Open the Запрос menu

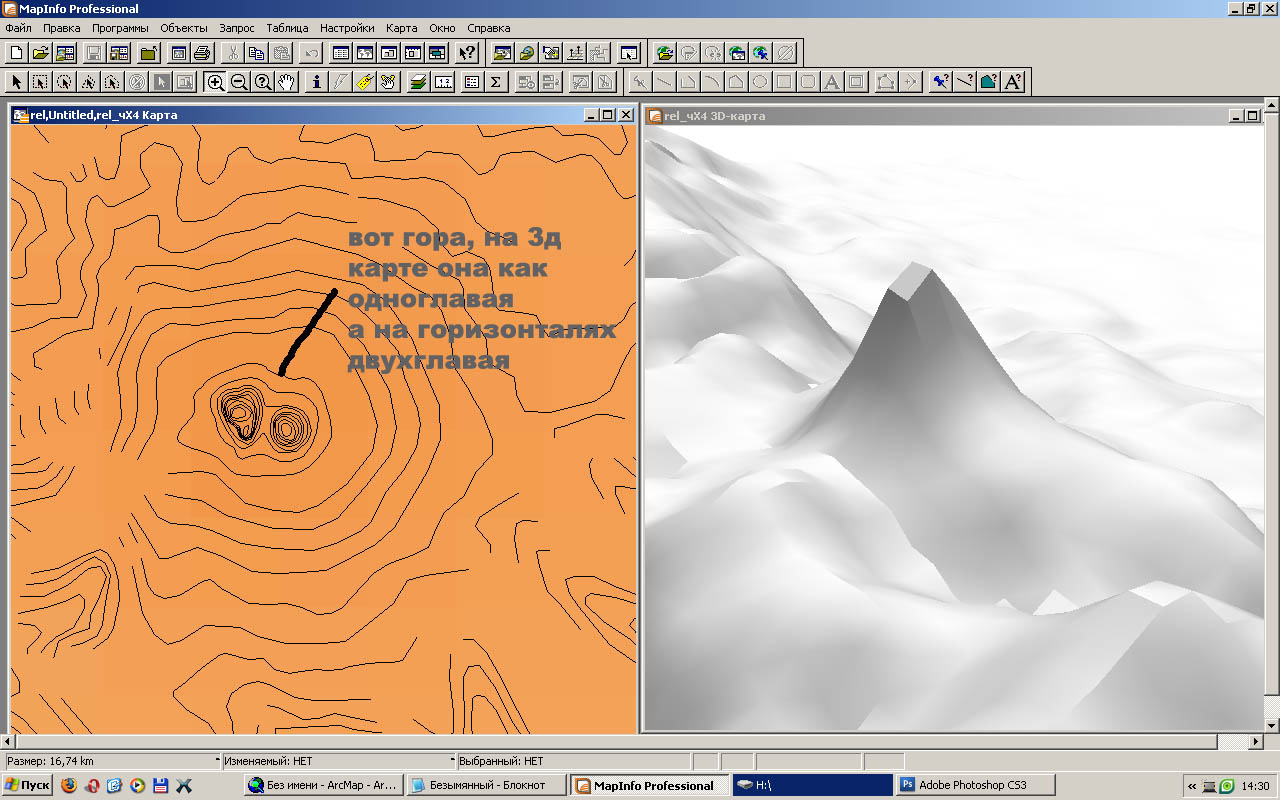point(236,28)
